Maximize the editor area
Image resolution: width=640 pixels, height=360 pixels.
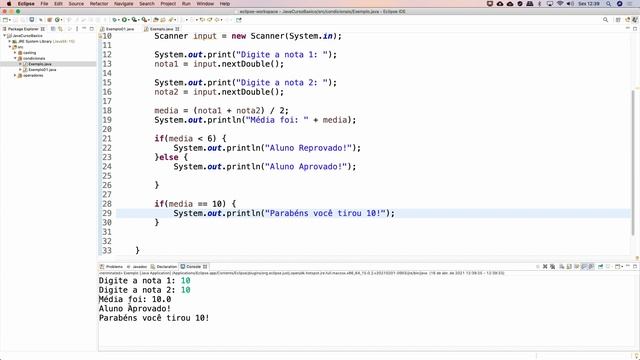(635, 29)
